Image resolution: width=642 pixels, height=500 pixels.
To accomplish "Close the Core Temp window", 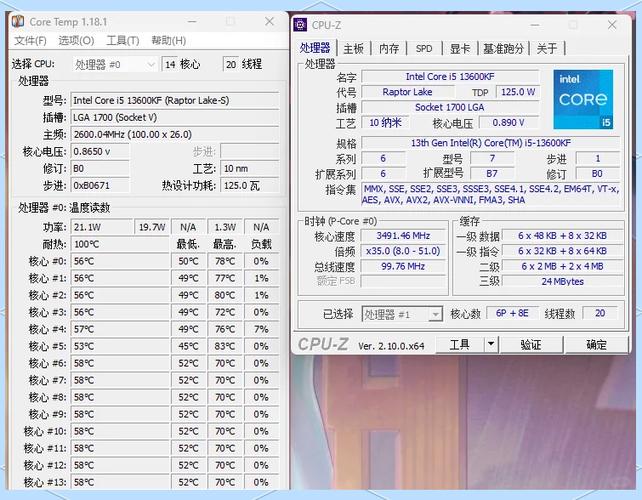I will click(269, 21).
